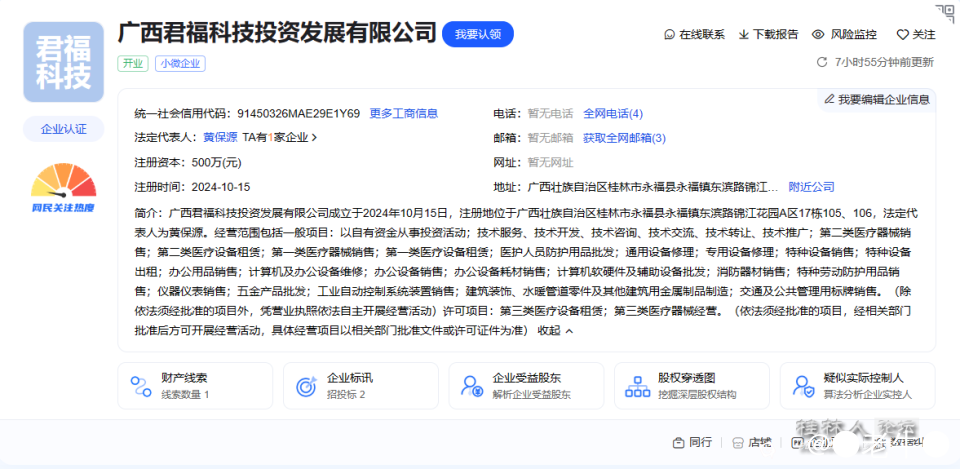Open 全网电话(4) link
960x469 pixels.
612,114
